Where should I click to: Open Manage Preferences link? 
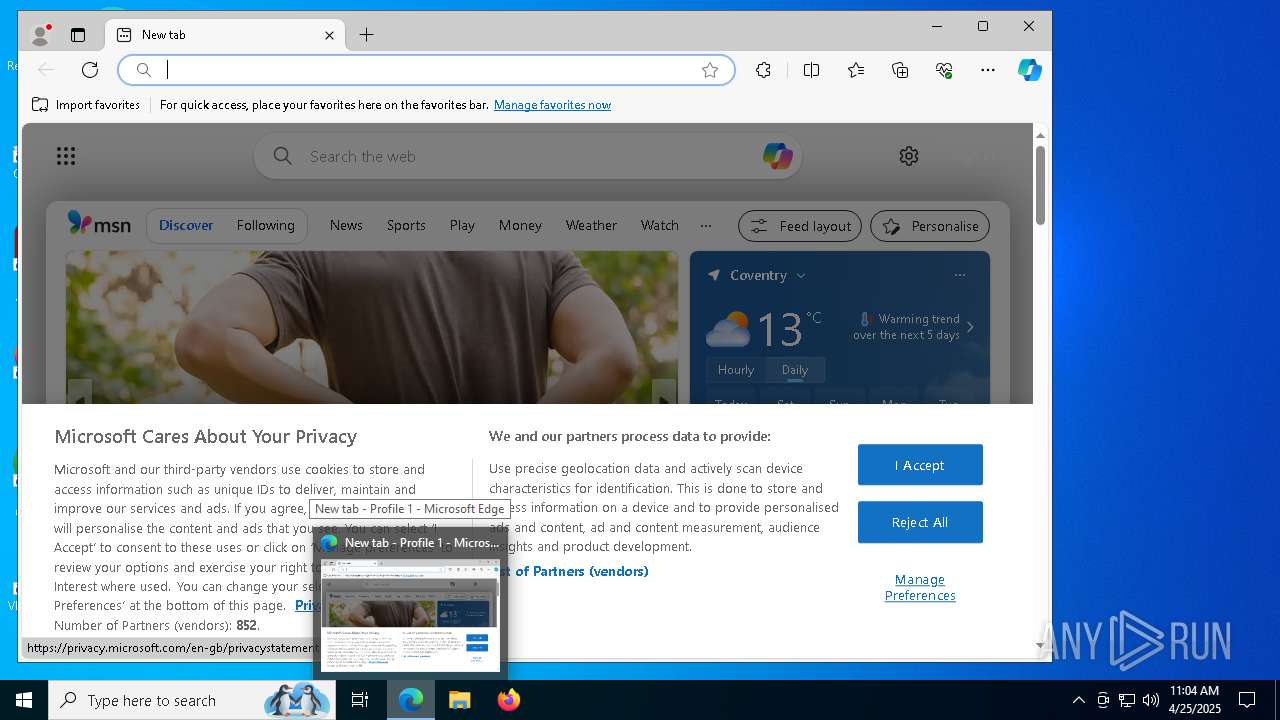[x=920, y=587]
